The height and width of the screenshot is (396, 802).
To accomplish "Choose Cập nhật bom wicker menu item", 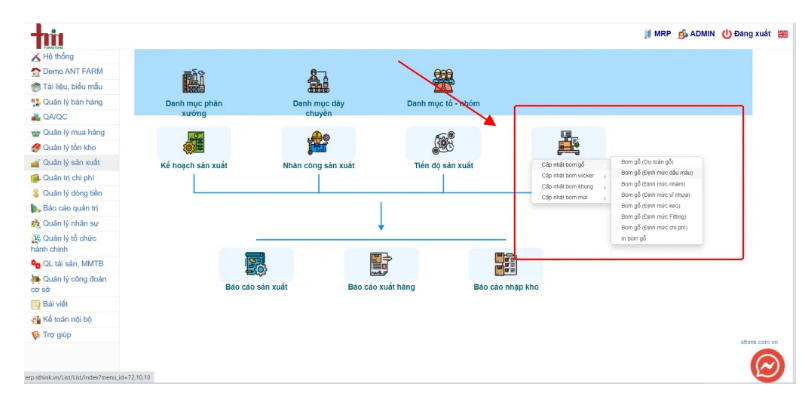I will (x=571, y=176).
